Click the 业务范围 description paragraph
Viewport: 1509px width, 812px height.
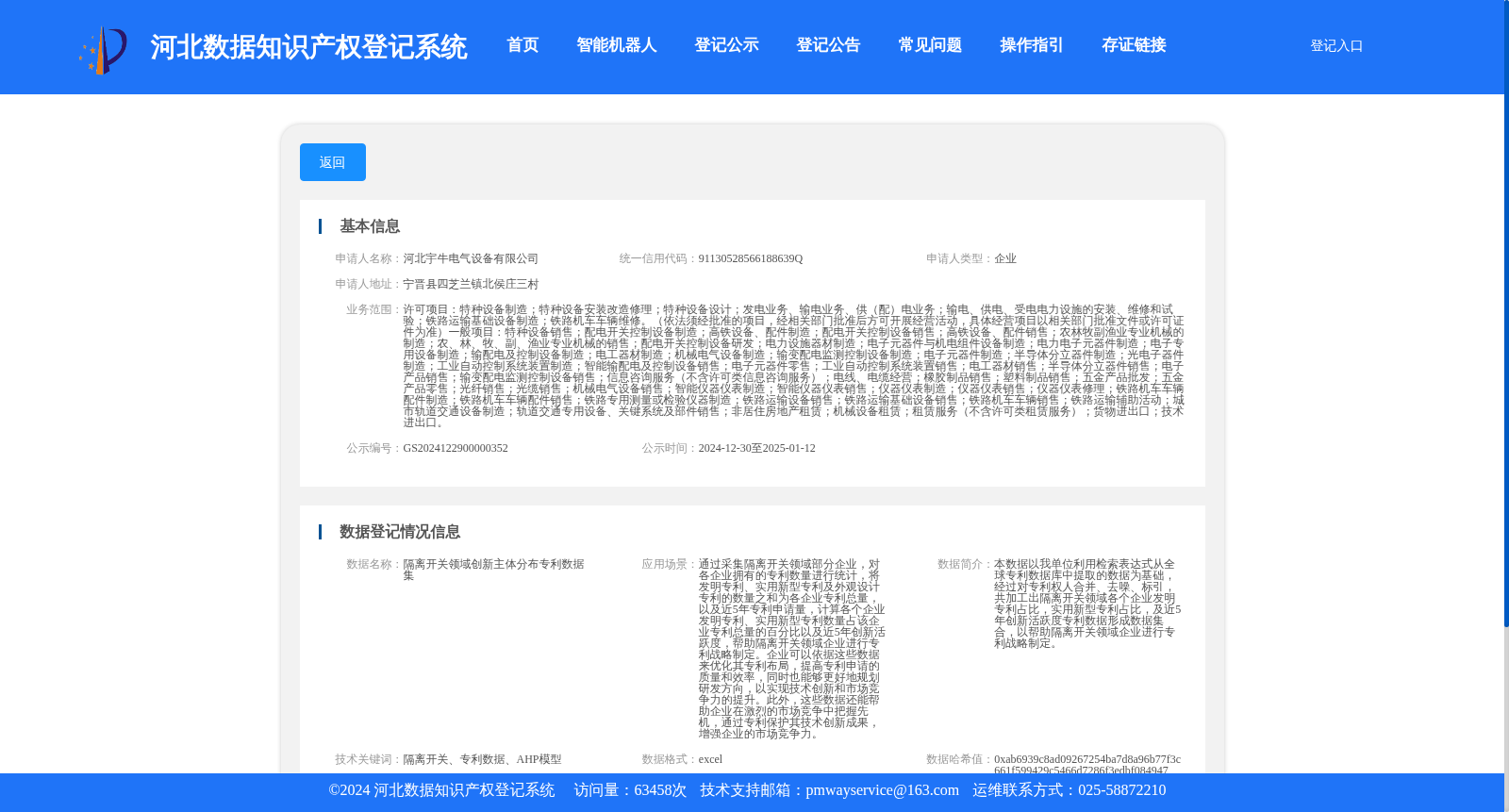click(793, 366)
